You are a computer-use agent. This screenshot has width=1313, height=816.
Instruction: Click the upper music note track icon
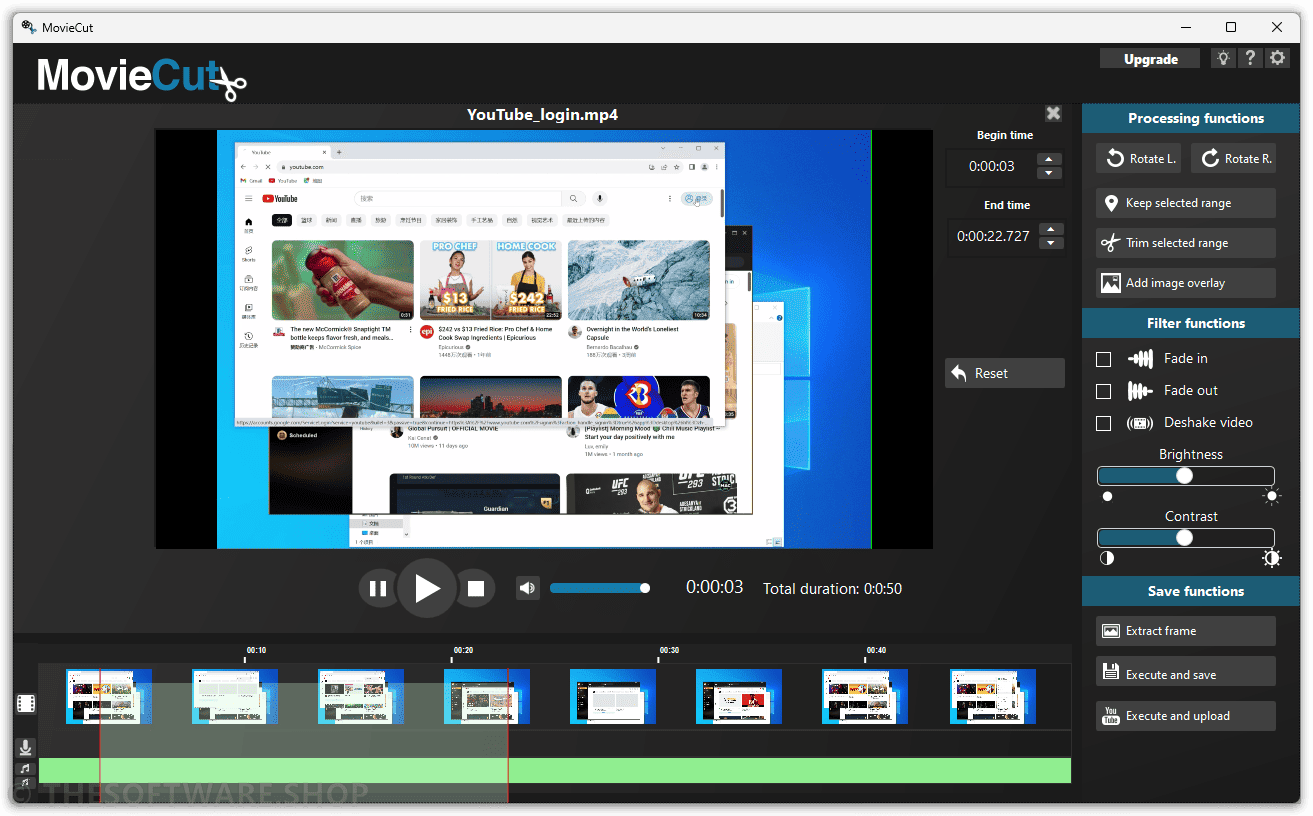click(x=26, y=768)
